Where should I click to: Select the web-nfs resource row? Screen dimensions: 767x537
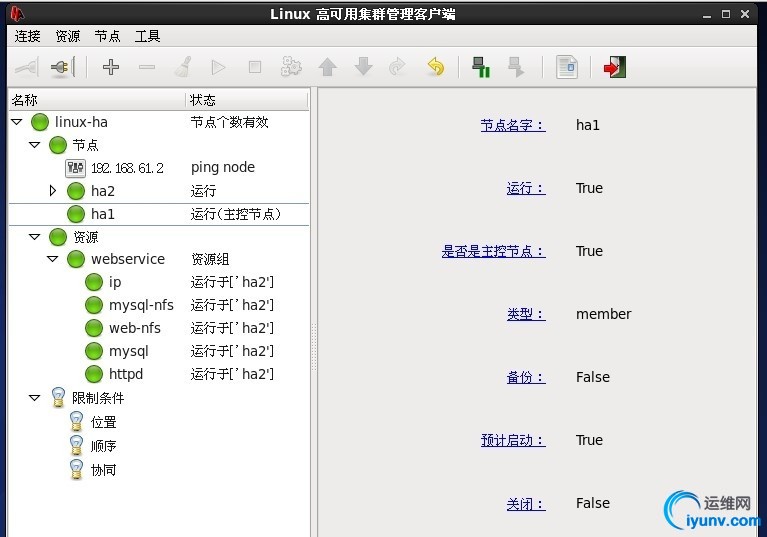coord(159,328)
